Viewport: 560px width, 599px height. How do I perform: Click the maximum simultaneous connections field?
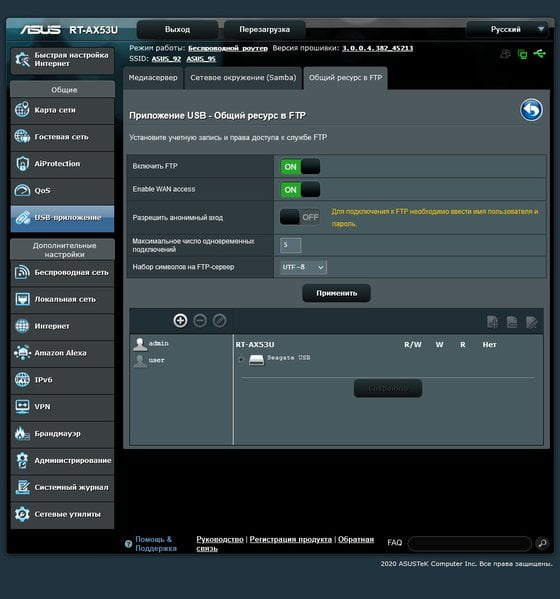pyautogui.click(x=291, y=245)
